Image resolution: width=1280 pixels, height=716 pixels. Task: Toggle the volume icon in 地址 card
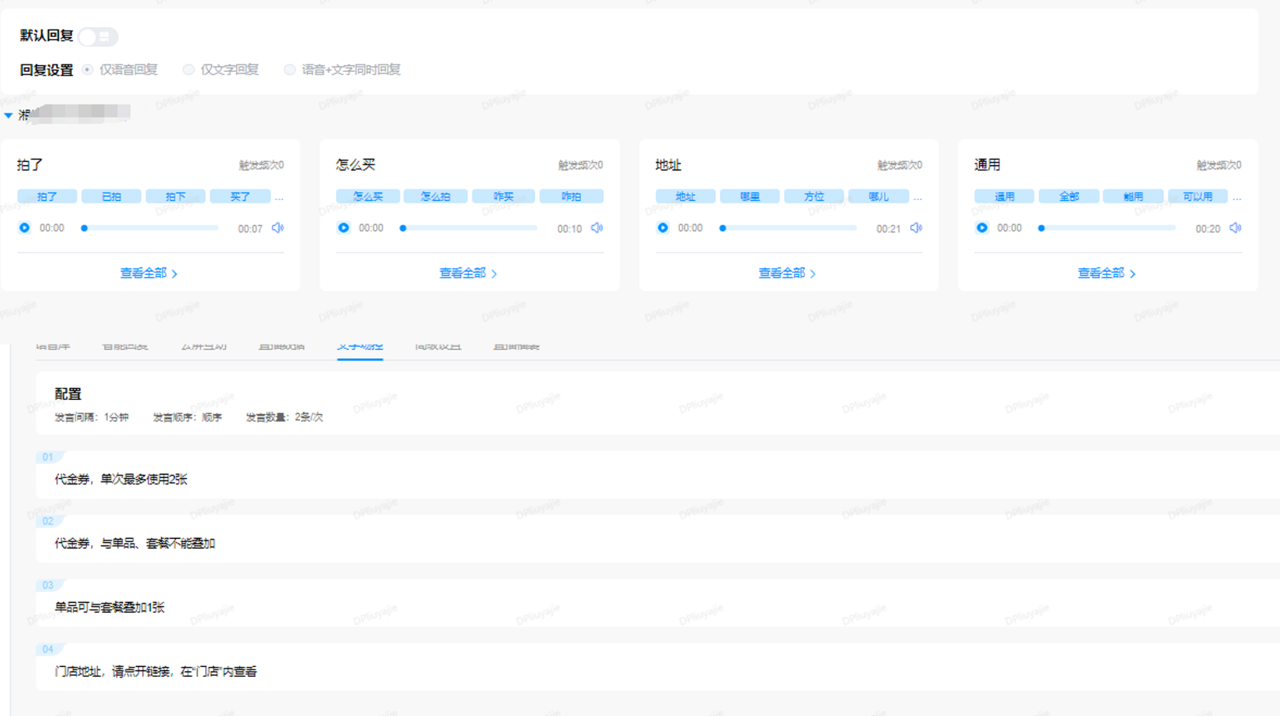[x=916, y=228]
